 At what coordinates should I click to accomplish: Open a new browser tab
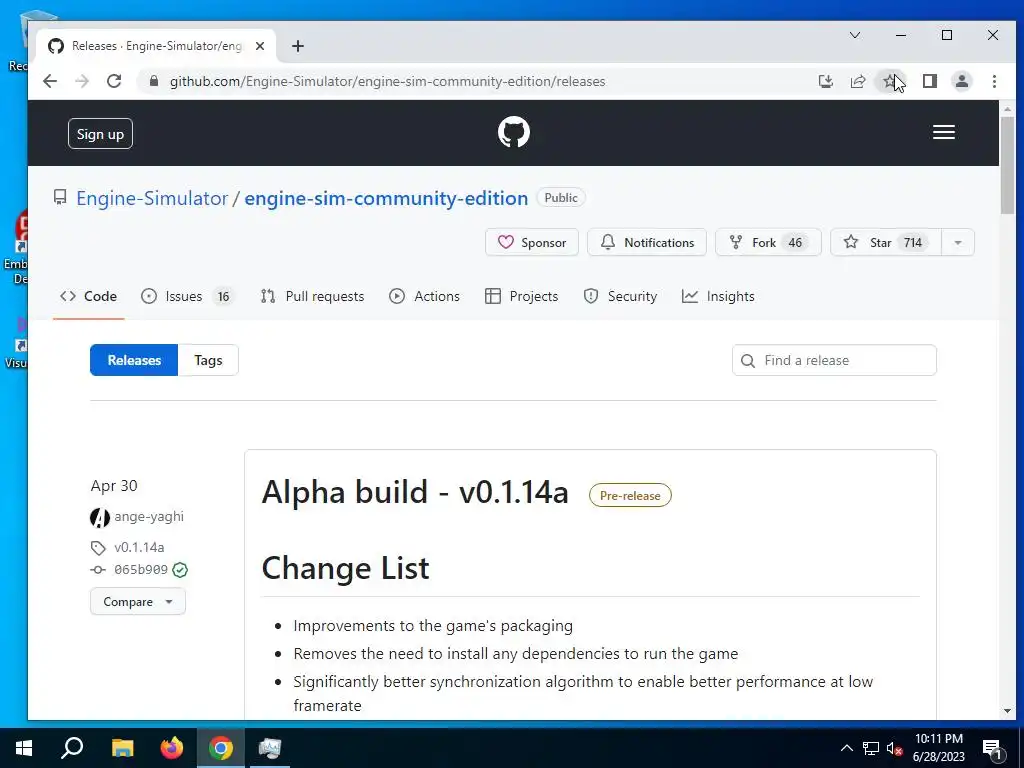coord(298,46)
